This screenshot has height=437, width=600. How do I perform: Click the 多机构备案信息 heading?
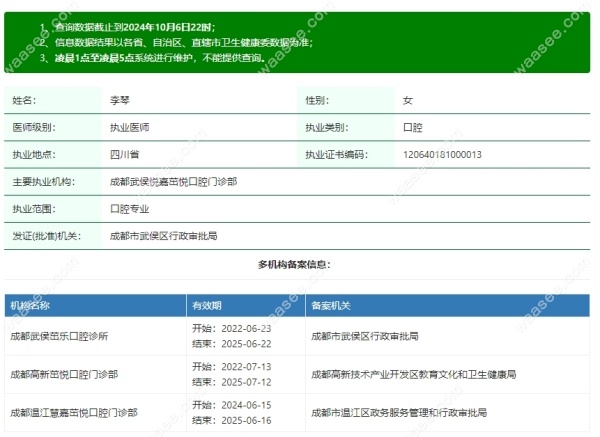294,264
